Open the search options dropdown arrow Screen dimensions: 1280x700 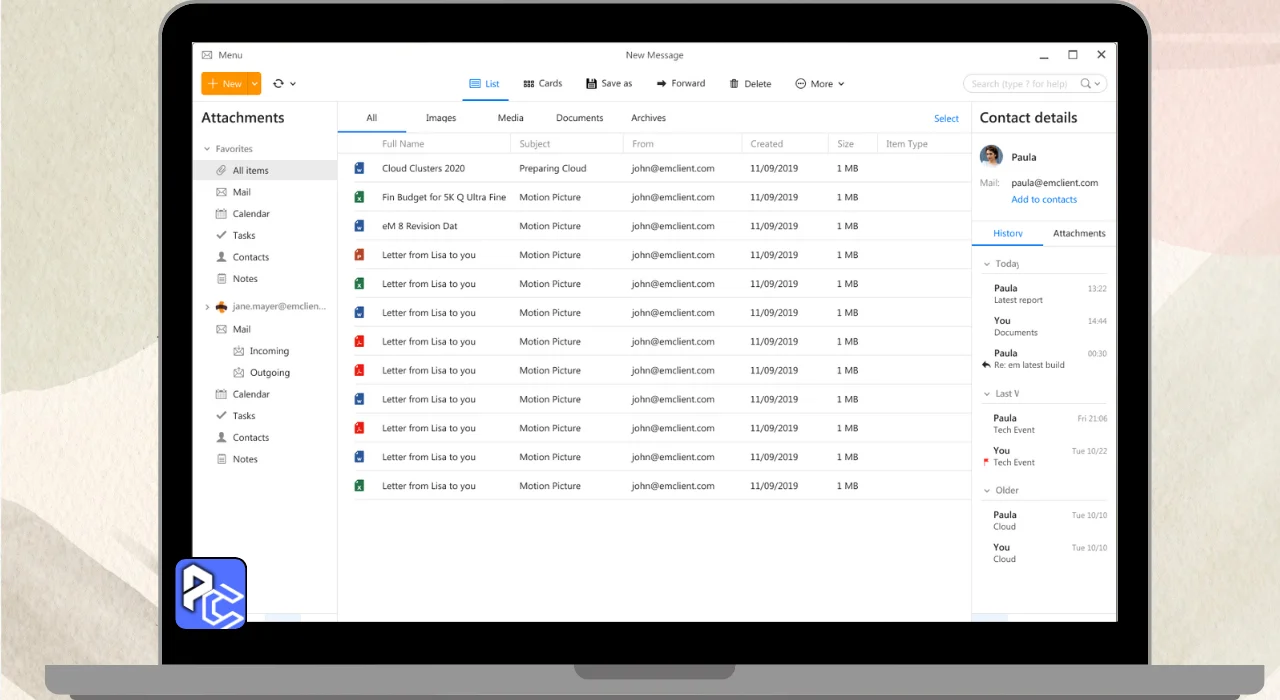coord(1097,84)
